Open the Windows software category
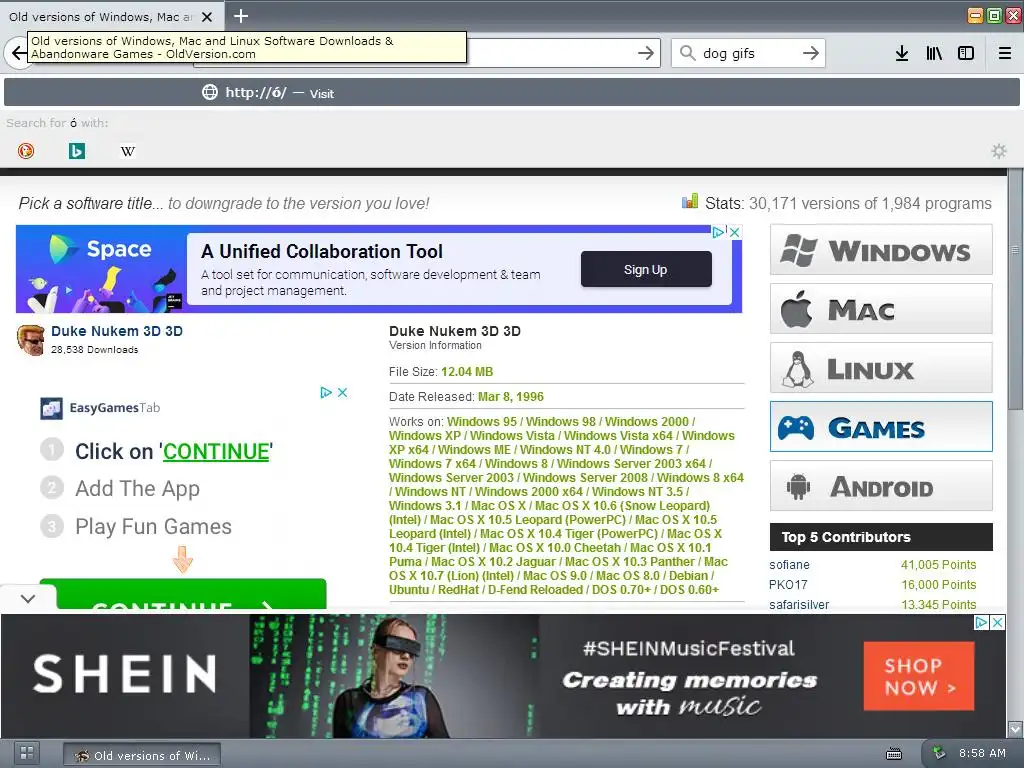1024x768 pixels. tap(881, 249)
